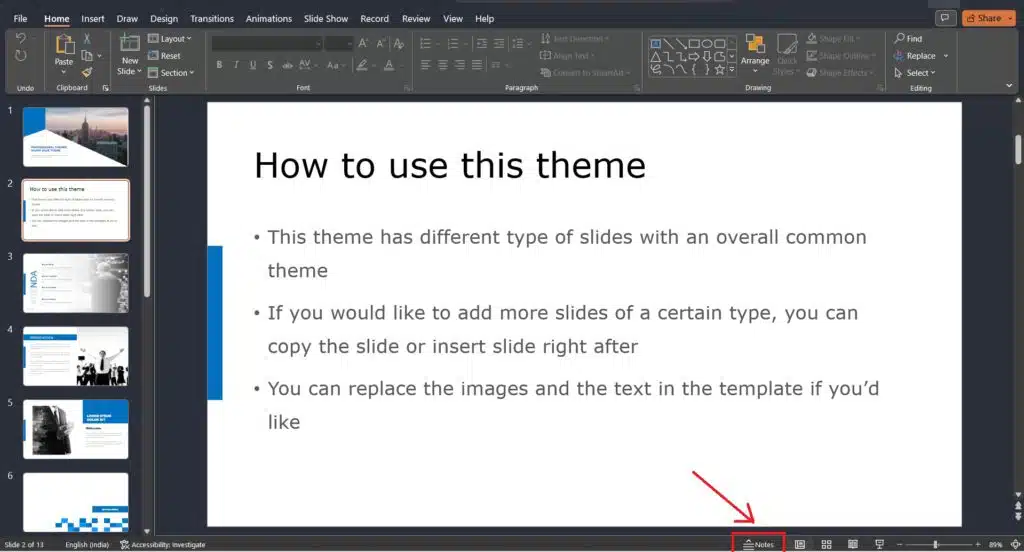Click the zoom slider in status bar

[935, 544]
